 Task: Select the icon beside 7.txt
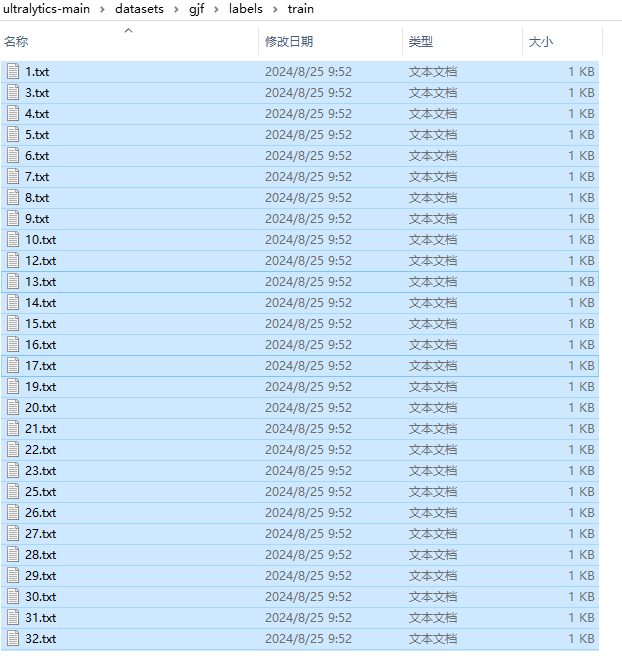pyautogui.click(x=13, y=177)
